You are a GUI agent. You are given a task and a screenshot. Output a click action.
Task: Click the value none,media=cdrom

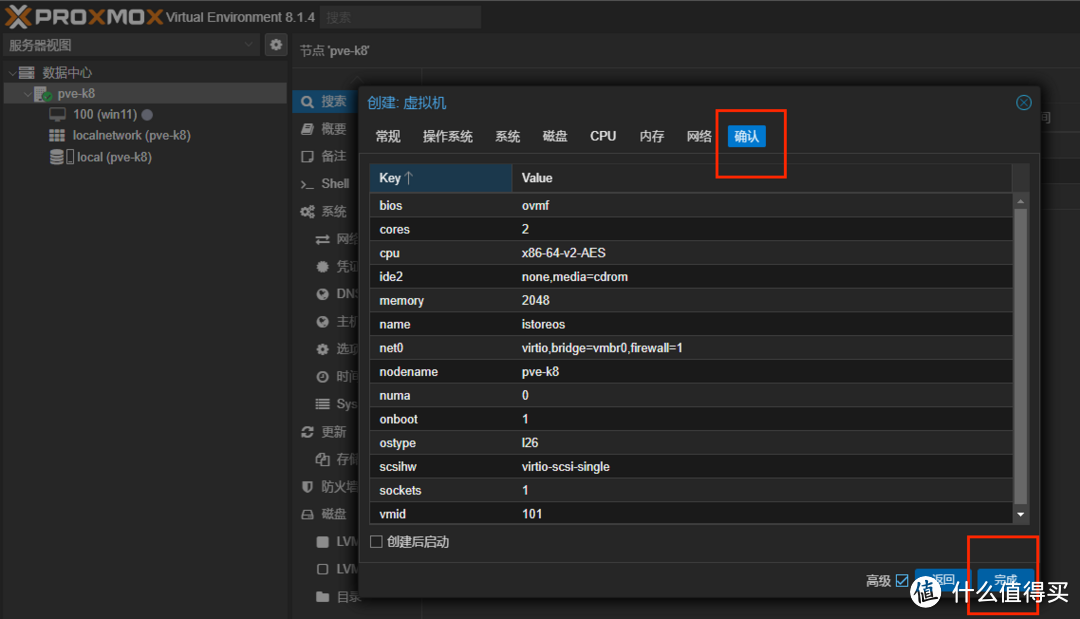[x=574, y=277]
